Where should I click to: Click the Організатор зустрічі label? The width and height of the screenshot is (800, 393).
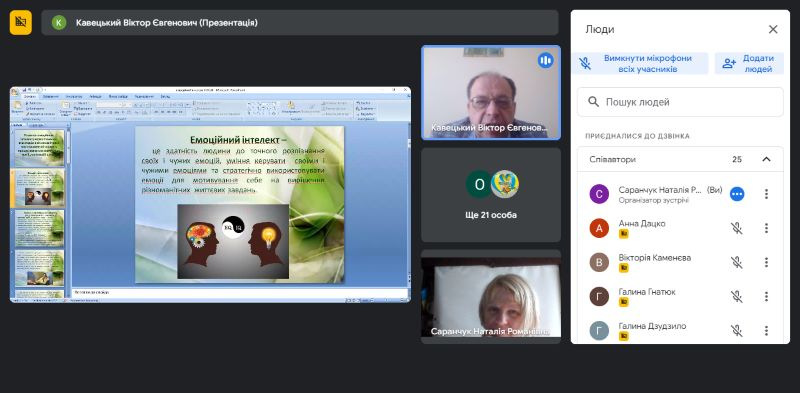pos(654,200)
